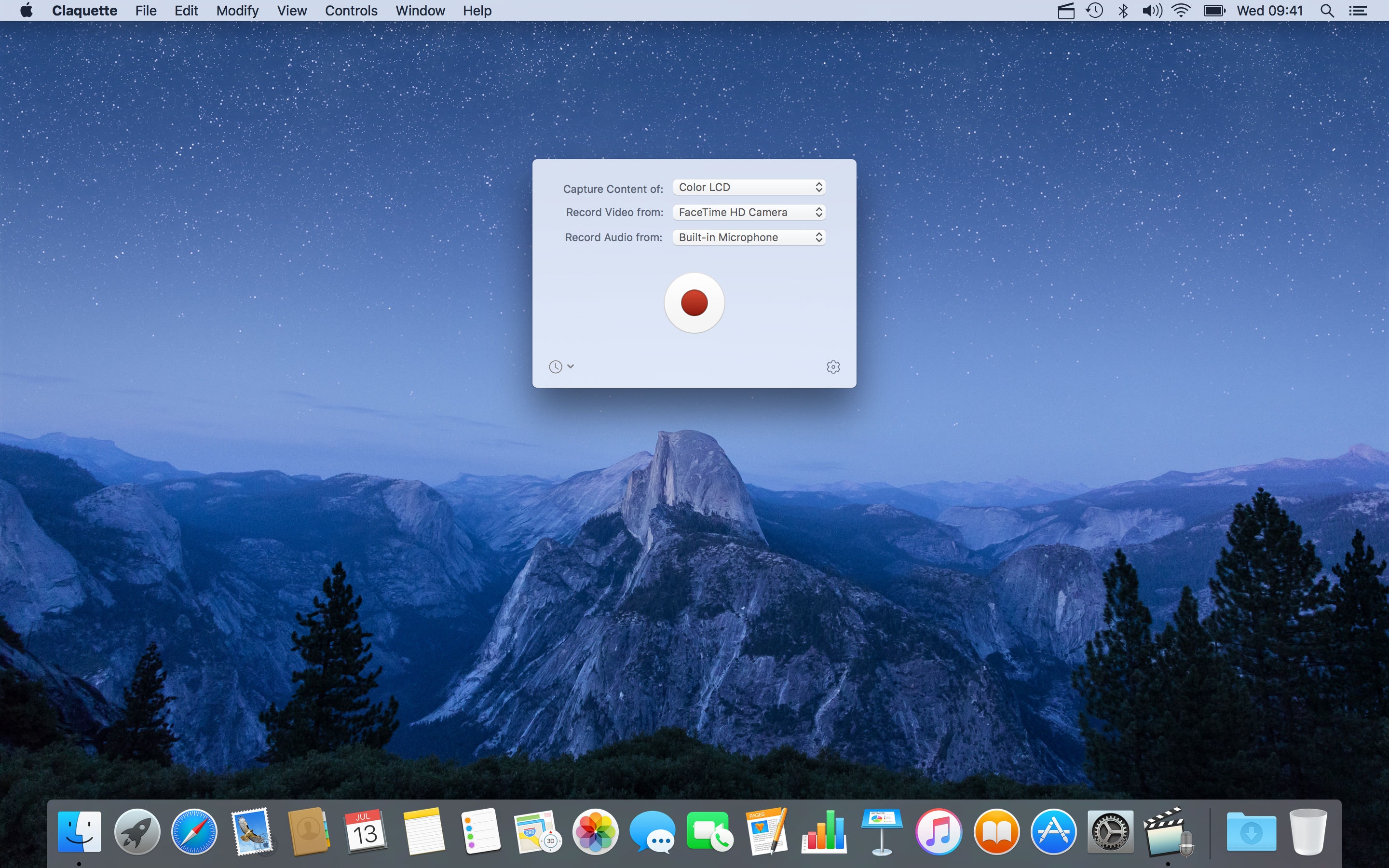The width and height of the screenshot is (1389, 868).
Task: Open the Downloads folder in Dock
Action: pyautogui.click(x=1251, y=831)
